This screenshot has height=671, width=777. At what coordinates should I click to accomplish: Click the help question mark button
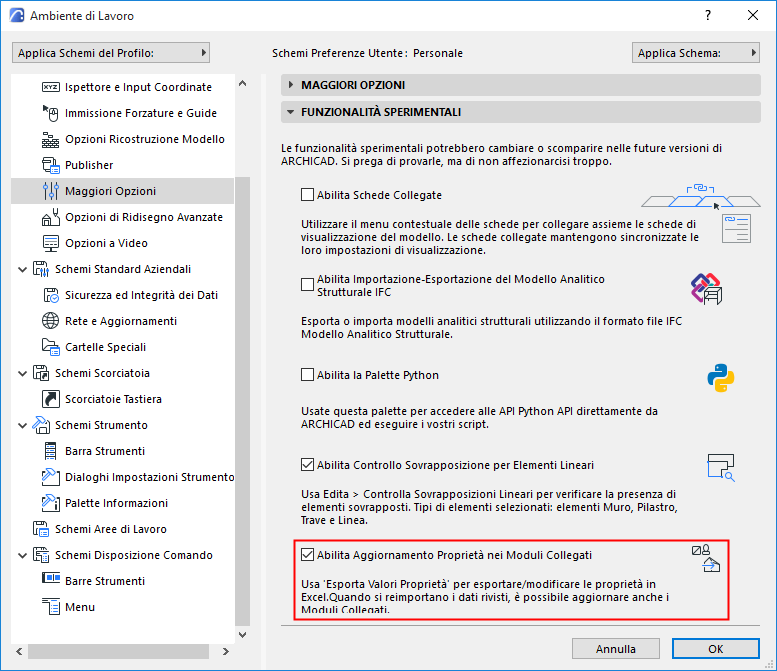(708, 15)
